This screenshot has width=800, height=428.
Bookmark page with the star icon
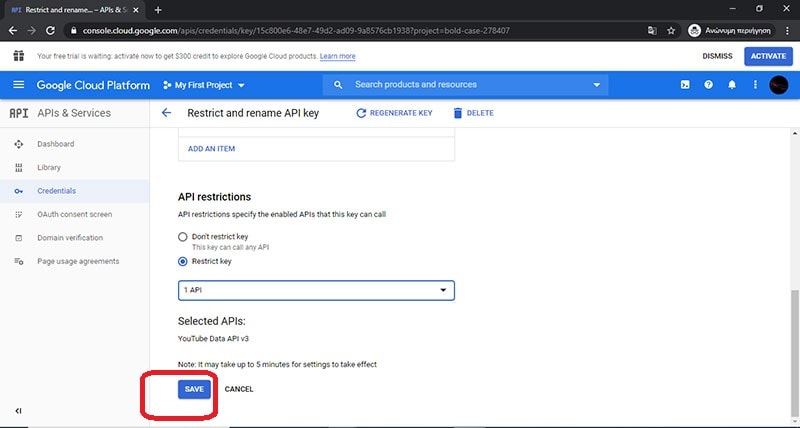pos(671,31)
